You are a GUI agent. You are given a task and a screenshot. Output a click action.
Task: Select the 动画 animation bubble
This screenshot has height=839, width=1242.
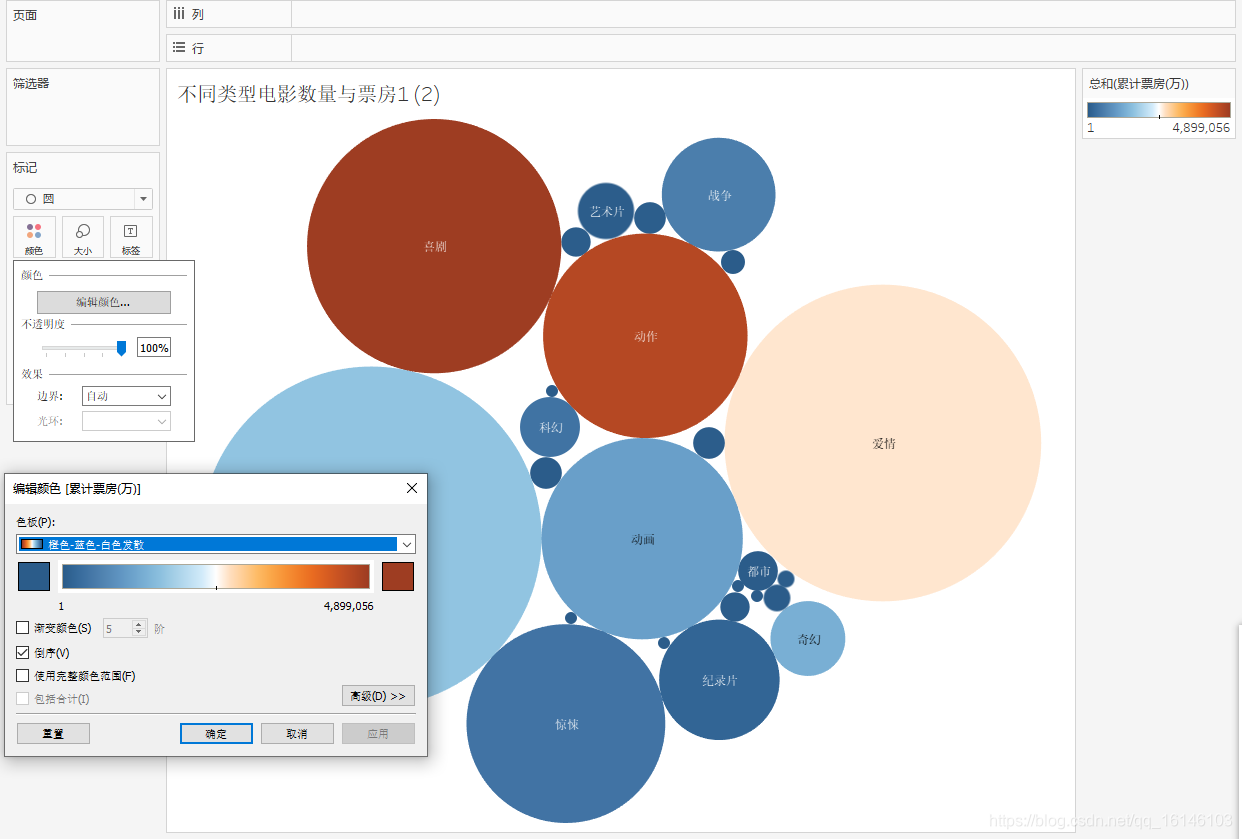[x=642, y=539]
